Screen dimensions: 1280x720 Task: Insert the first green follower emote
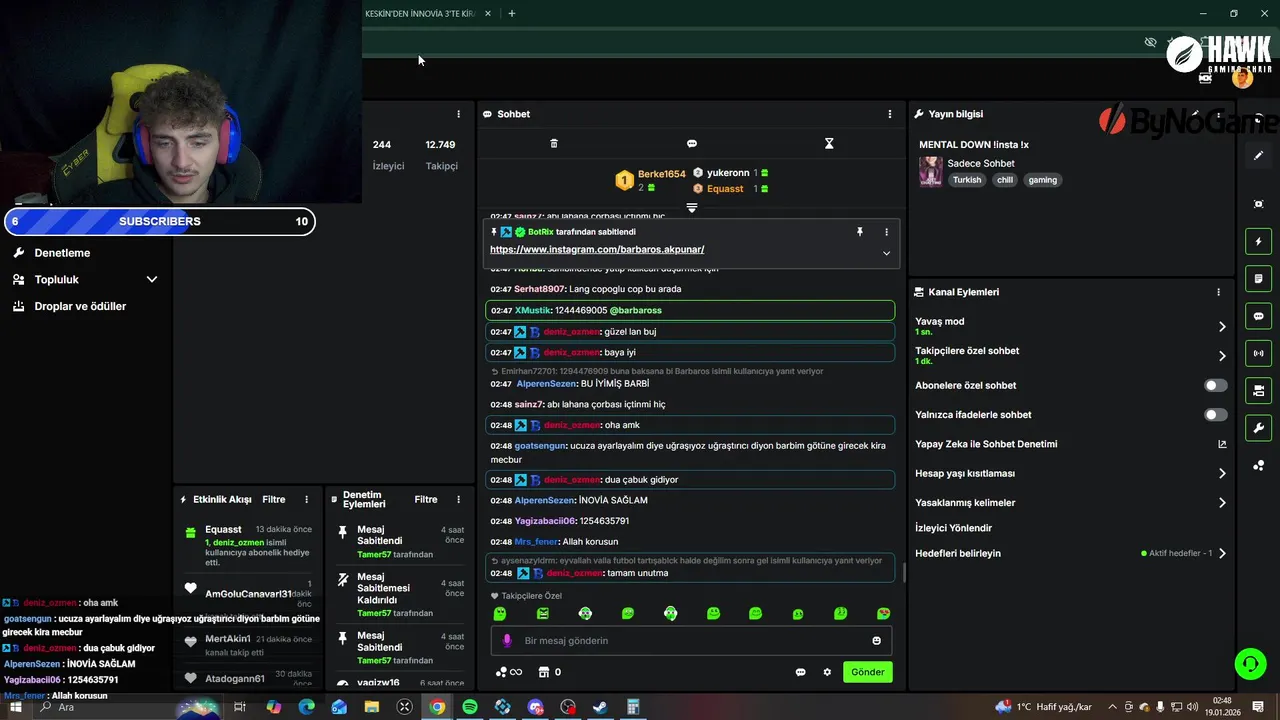(500, 614)
